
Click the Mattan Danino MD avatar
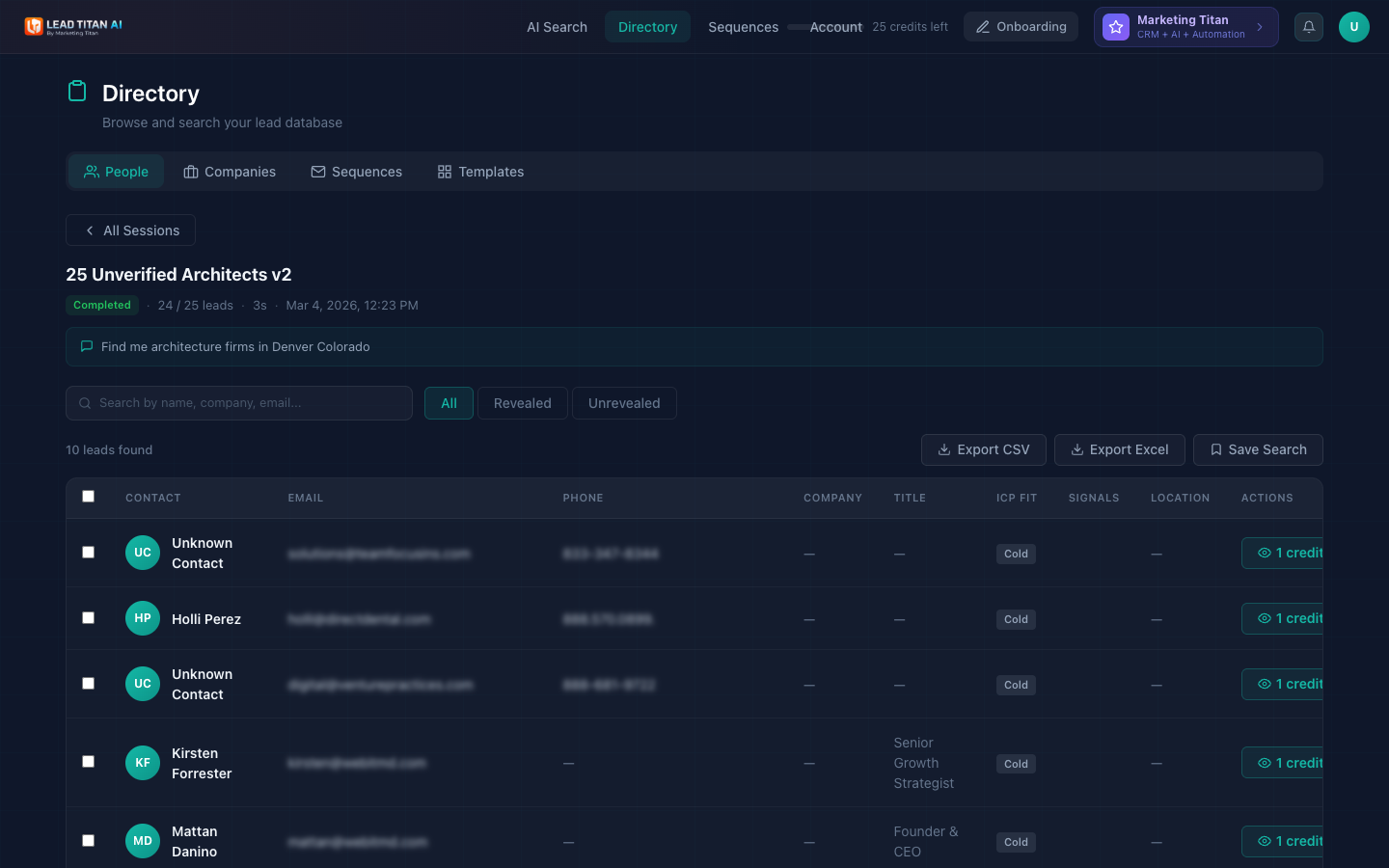143,841
